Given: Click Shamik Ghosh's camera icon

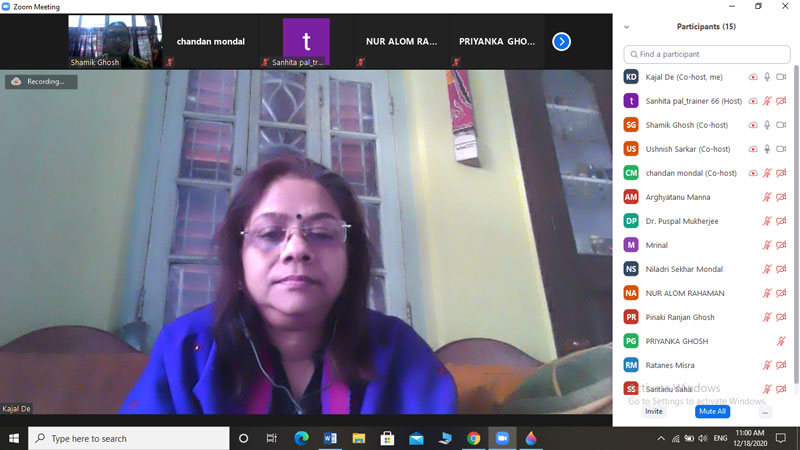Looking at the screenshot, I should click(781, 125).
